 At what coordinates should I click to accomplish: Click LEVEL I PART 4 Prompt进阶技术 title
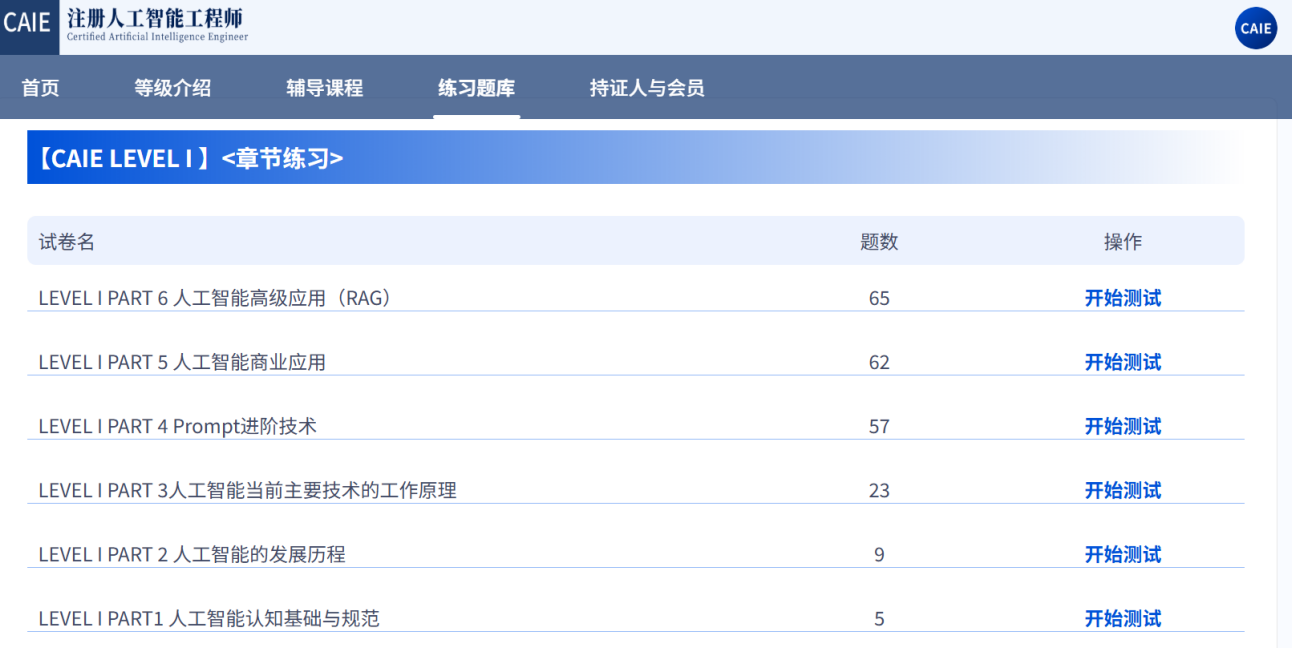point(177,426)
